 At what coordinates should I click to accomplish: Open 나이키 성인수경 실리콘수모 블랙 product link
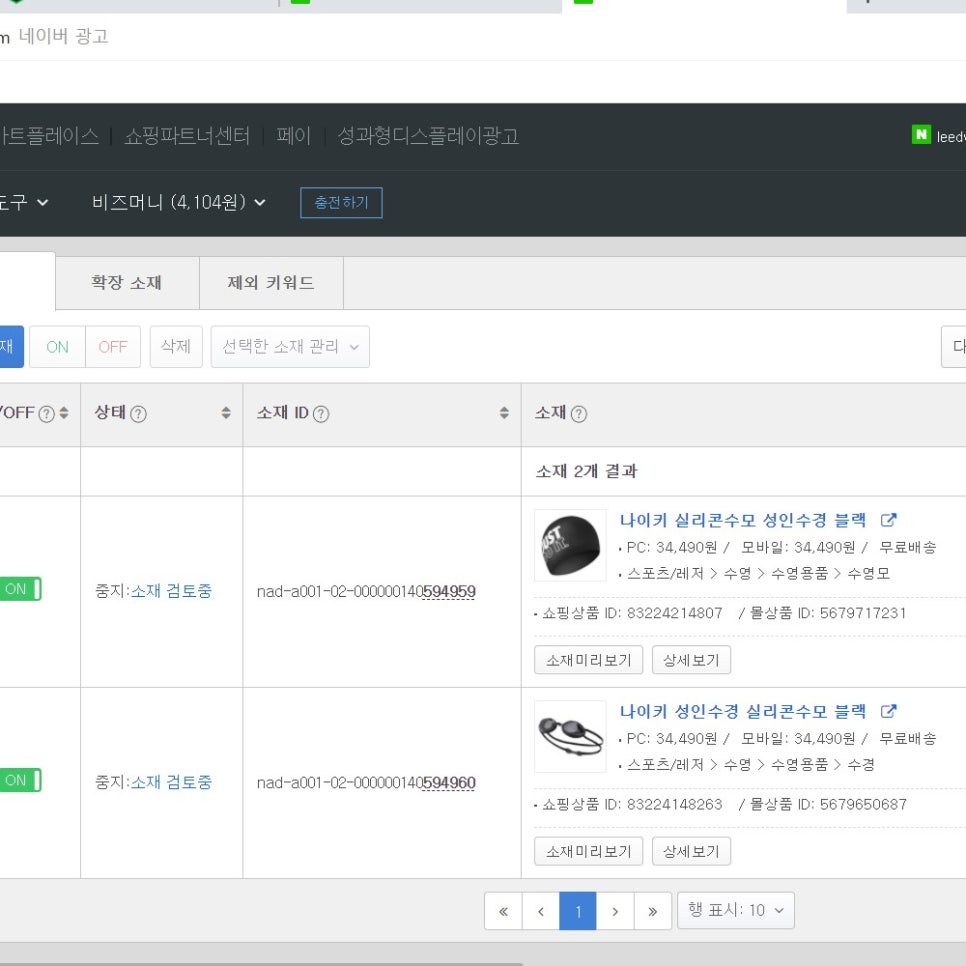pos(742,711)
